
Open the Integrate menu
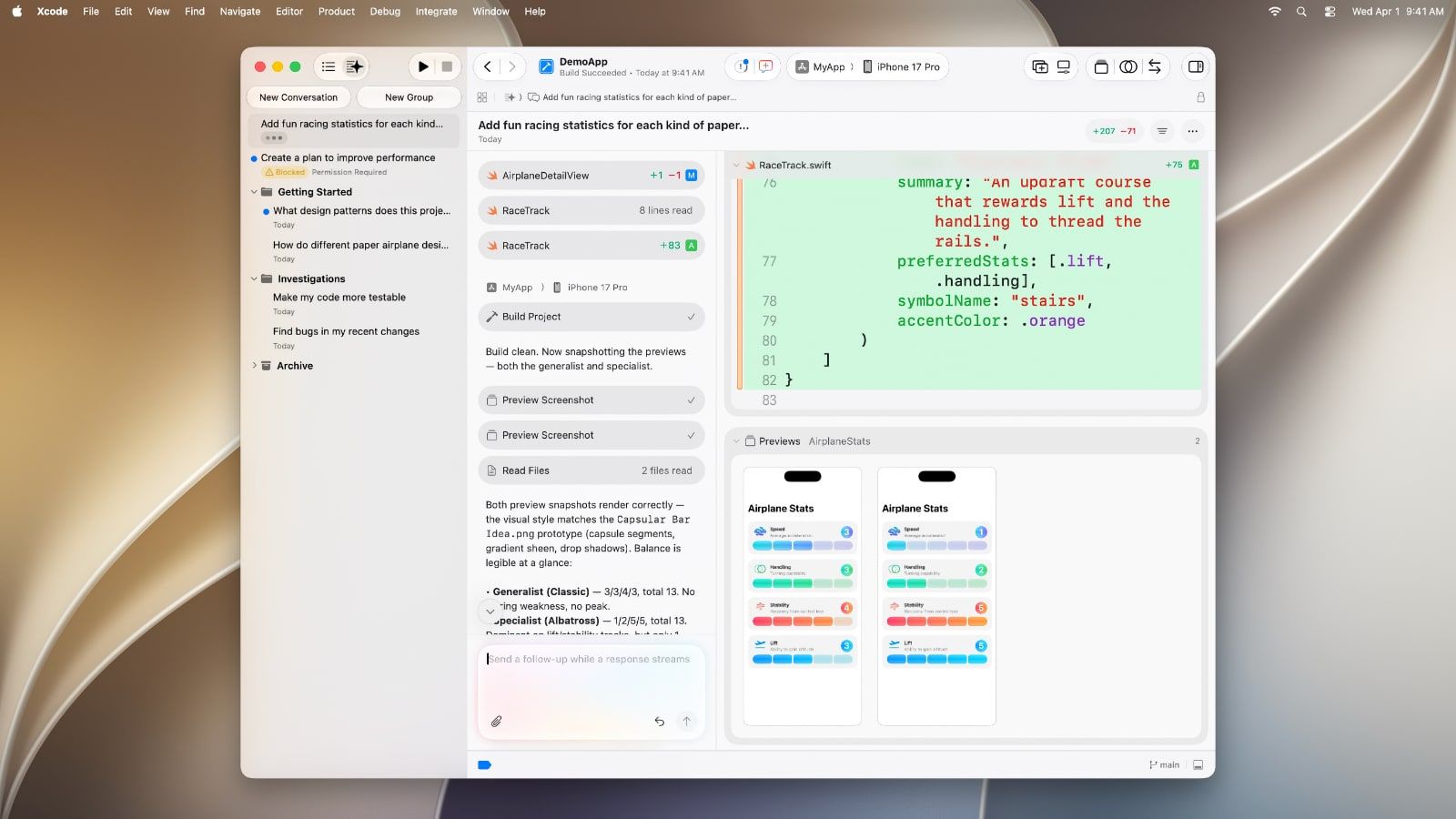pyautogui.click(x=437, y=12)
